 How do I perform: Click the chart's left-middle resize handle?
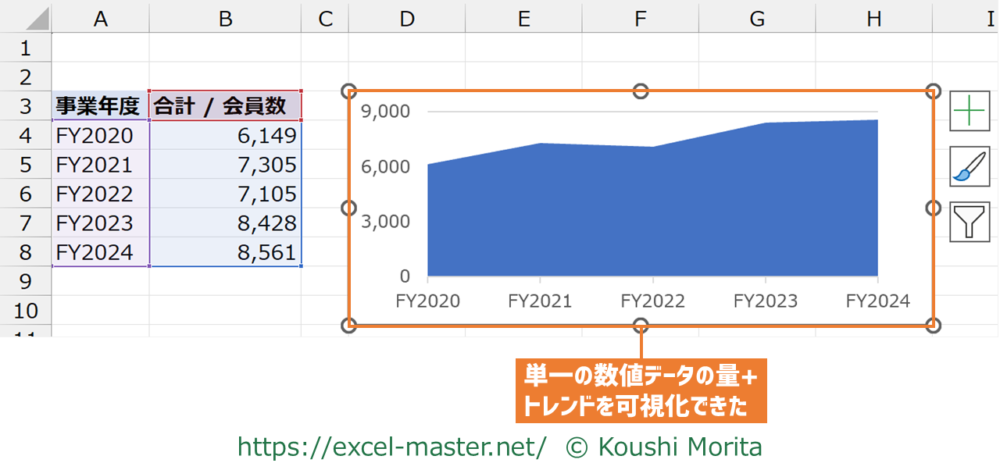coord(349,208)
